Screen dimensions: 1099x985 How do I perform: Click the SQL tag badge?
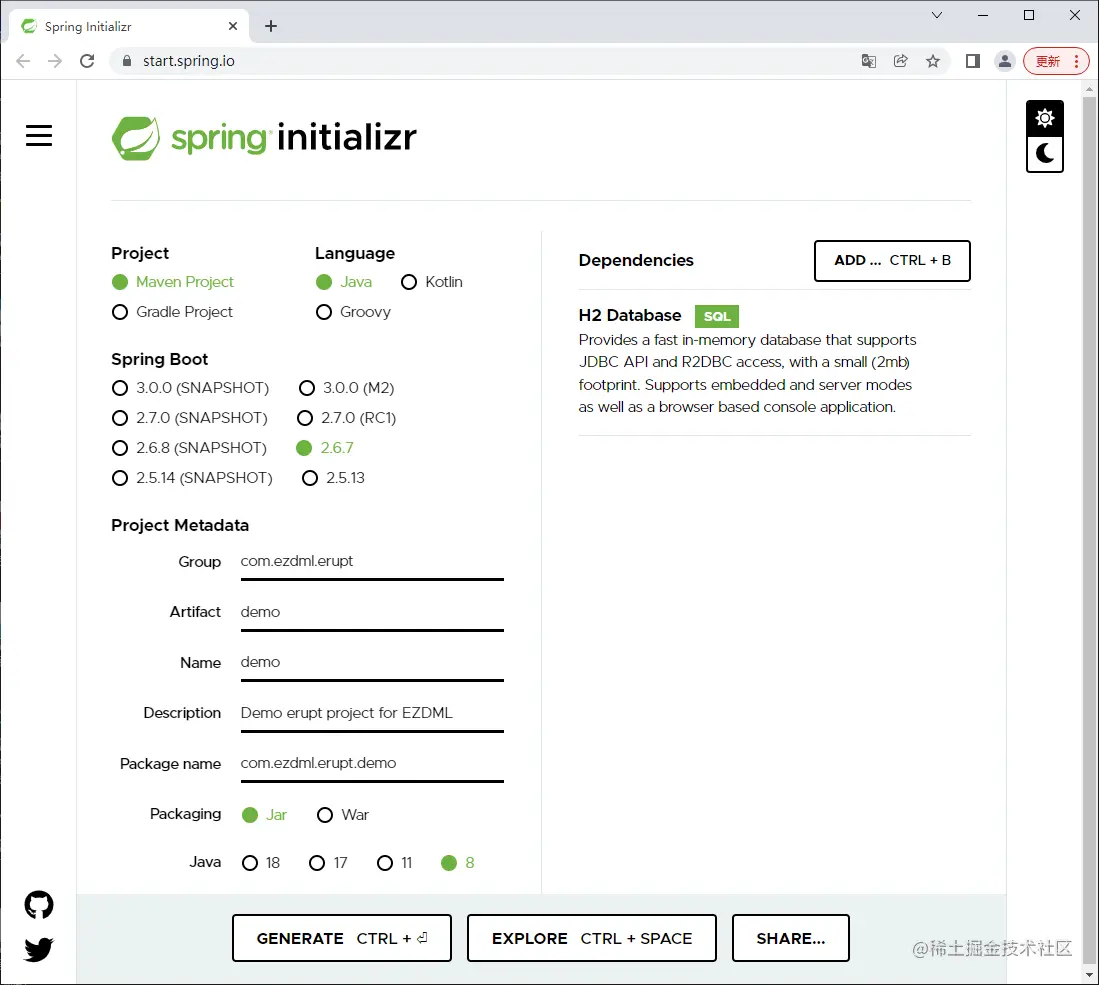(x=716, y=316)
